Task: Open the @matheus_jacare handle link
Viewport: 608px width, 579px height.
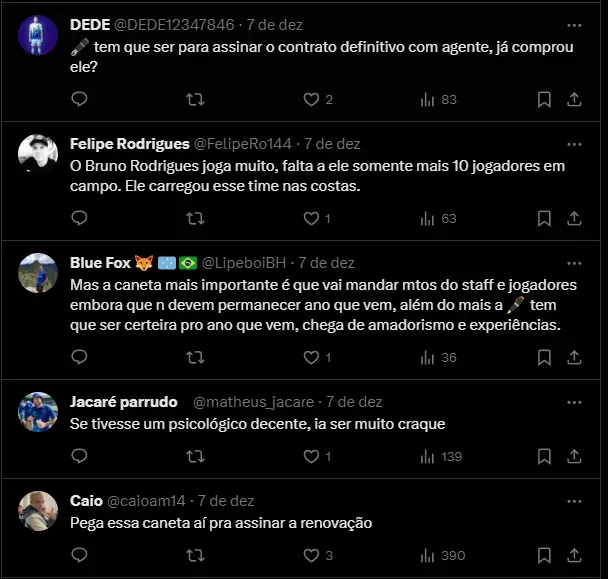Action: (x=253, y=402)
